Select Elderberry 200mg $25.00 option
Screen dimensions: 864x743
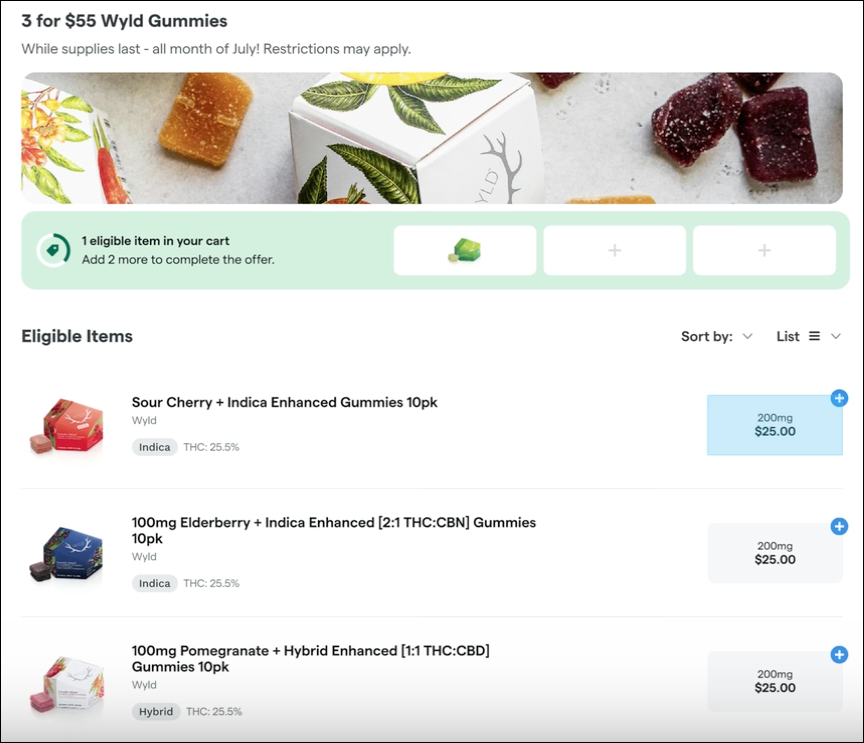pyautogui.click(x=775, y=553)
